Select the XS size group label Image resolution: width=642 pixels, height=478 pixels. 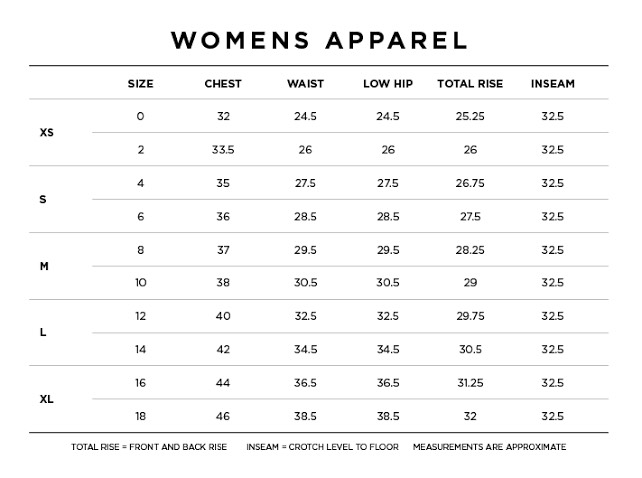(47, 132)
